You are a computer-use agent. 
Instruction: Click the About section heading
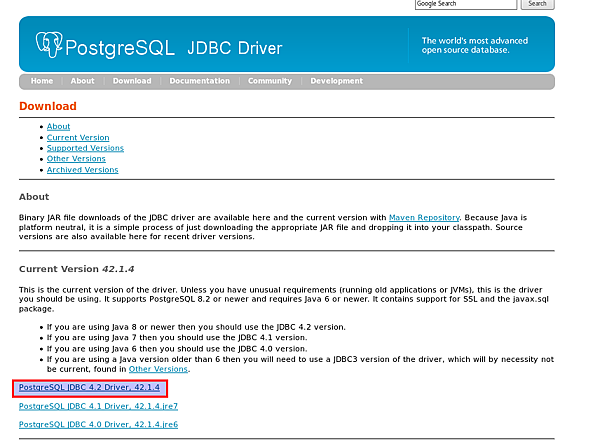(x=34, y=197)
